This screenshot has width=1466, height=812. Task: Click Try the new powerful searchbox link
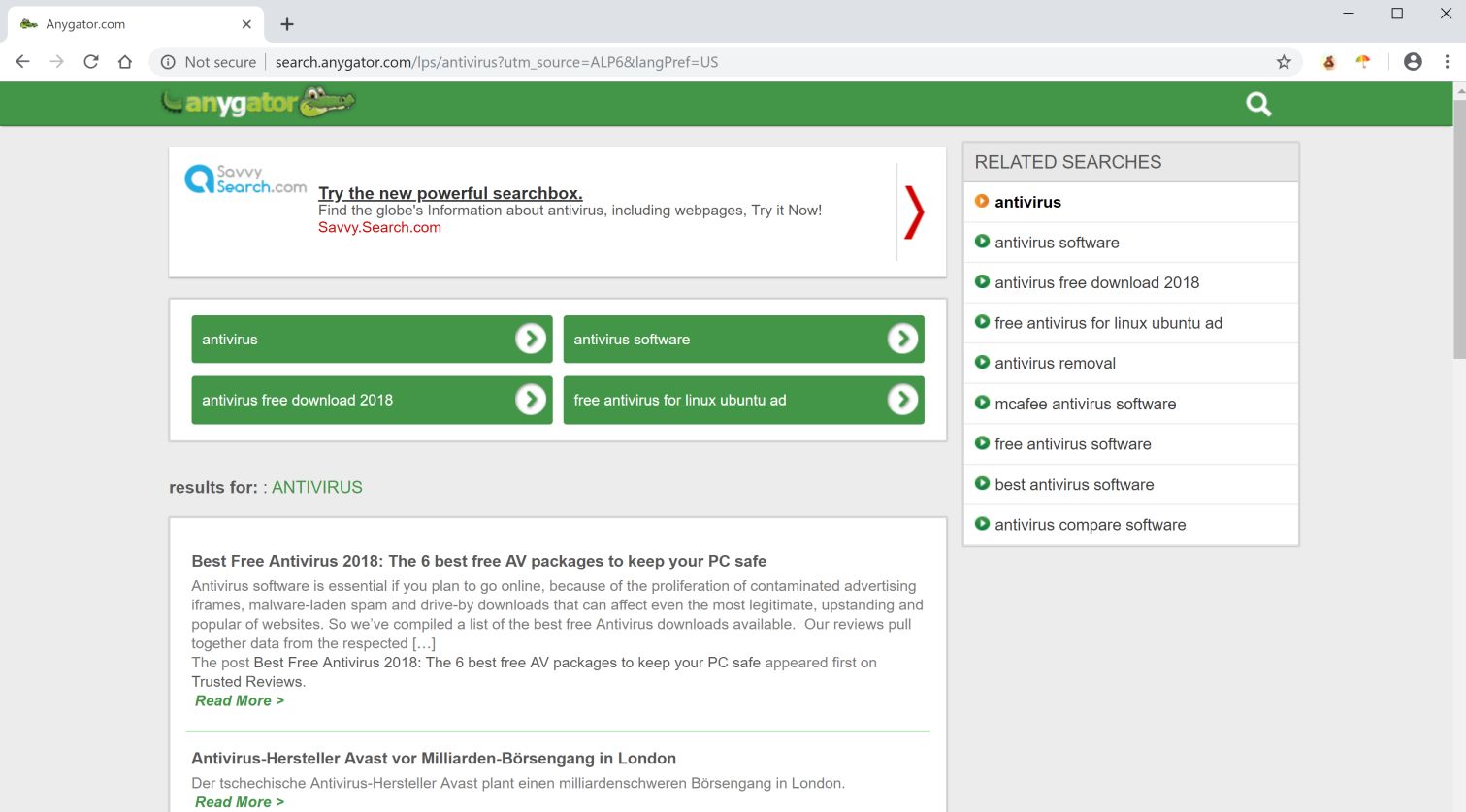449,193
